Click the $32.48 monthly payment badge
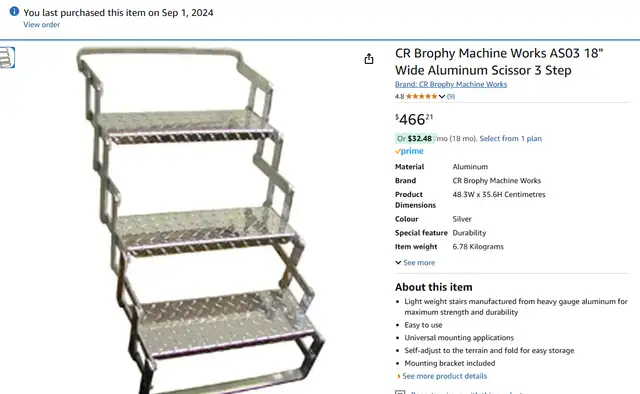The image size is (640, 394). (x=416, y=138)
